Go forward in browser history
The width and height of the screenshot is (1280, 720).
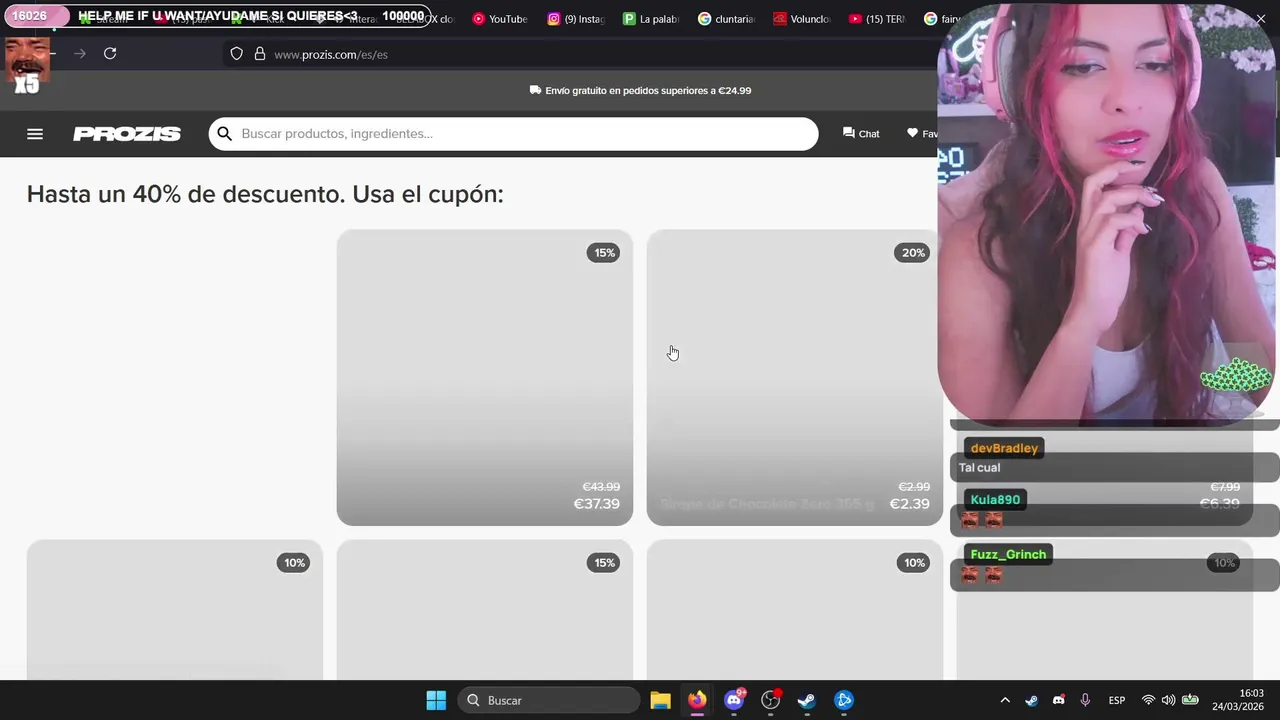(x=80, y=54)
